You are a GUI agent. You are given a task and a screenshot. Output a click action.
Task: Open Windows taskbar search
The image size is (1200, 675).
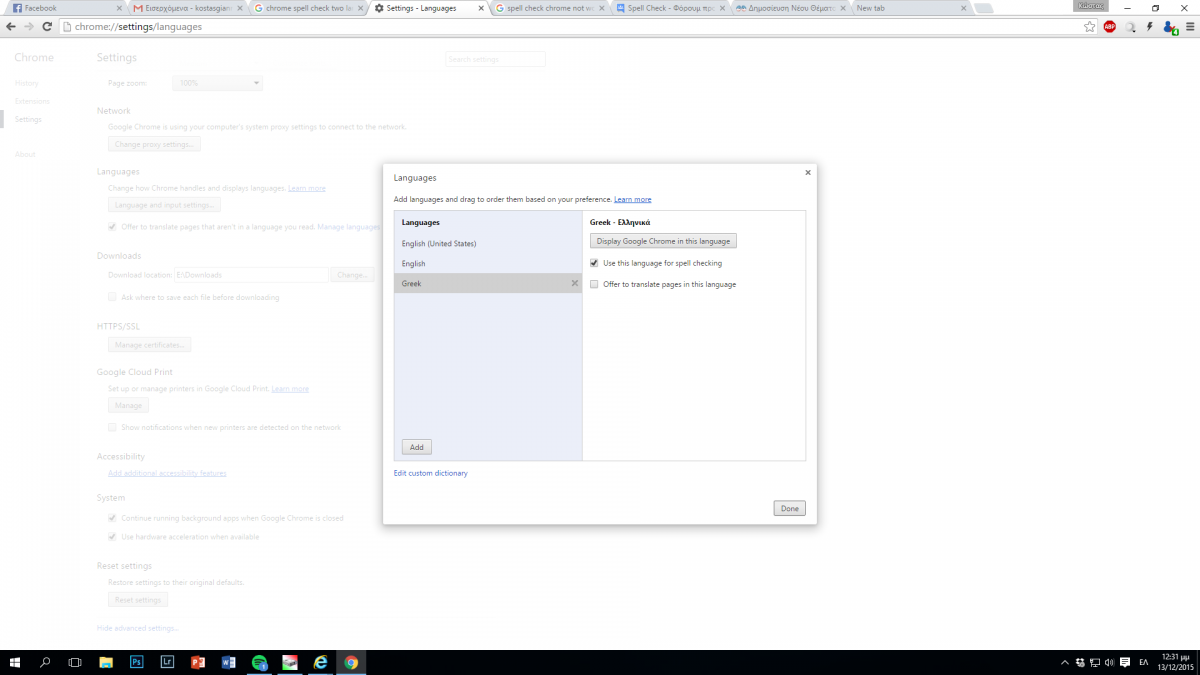coord(45,662)
